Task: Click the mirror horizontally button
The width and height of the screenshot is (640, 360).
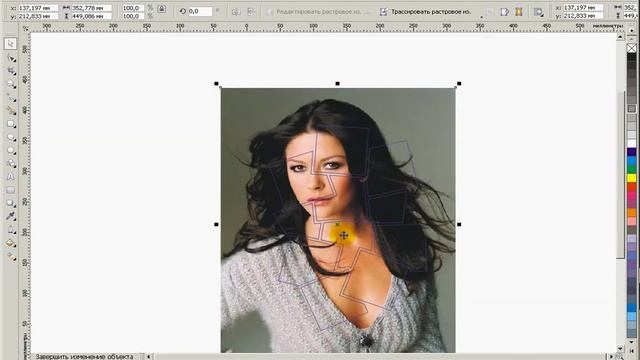Action: [x=236, y=12]
